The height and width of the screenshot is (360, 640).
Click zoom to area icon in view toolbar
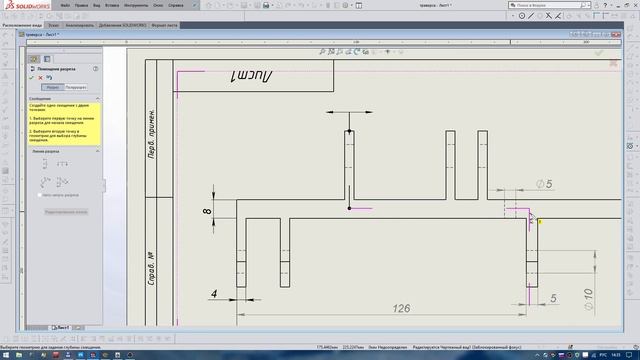(x=331, y=52)
